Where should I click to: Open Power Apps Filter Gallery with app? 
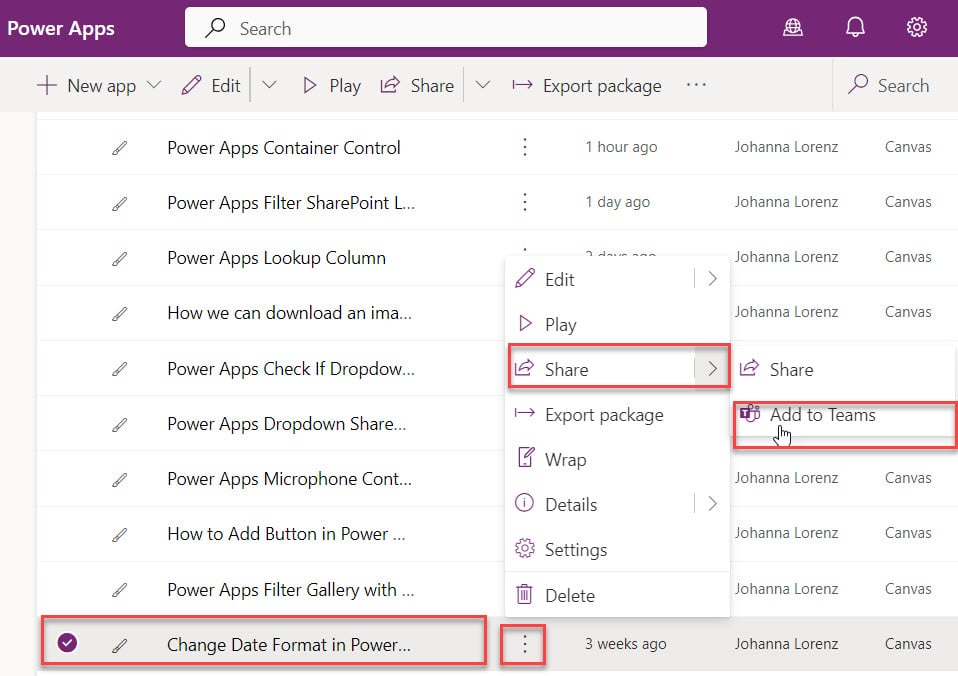pos(291,589)
